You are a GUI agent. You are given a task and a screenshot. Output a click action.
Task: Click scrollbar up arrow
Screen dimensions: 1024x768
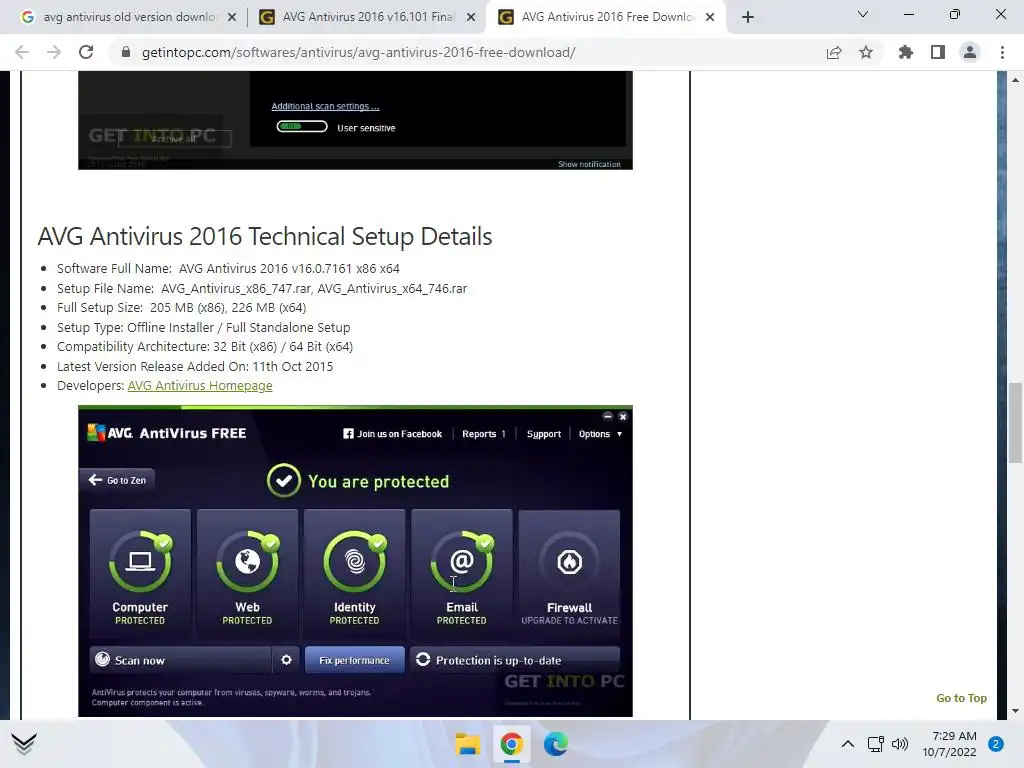click(x=1015, y=80)
